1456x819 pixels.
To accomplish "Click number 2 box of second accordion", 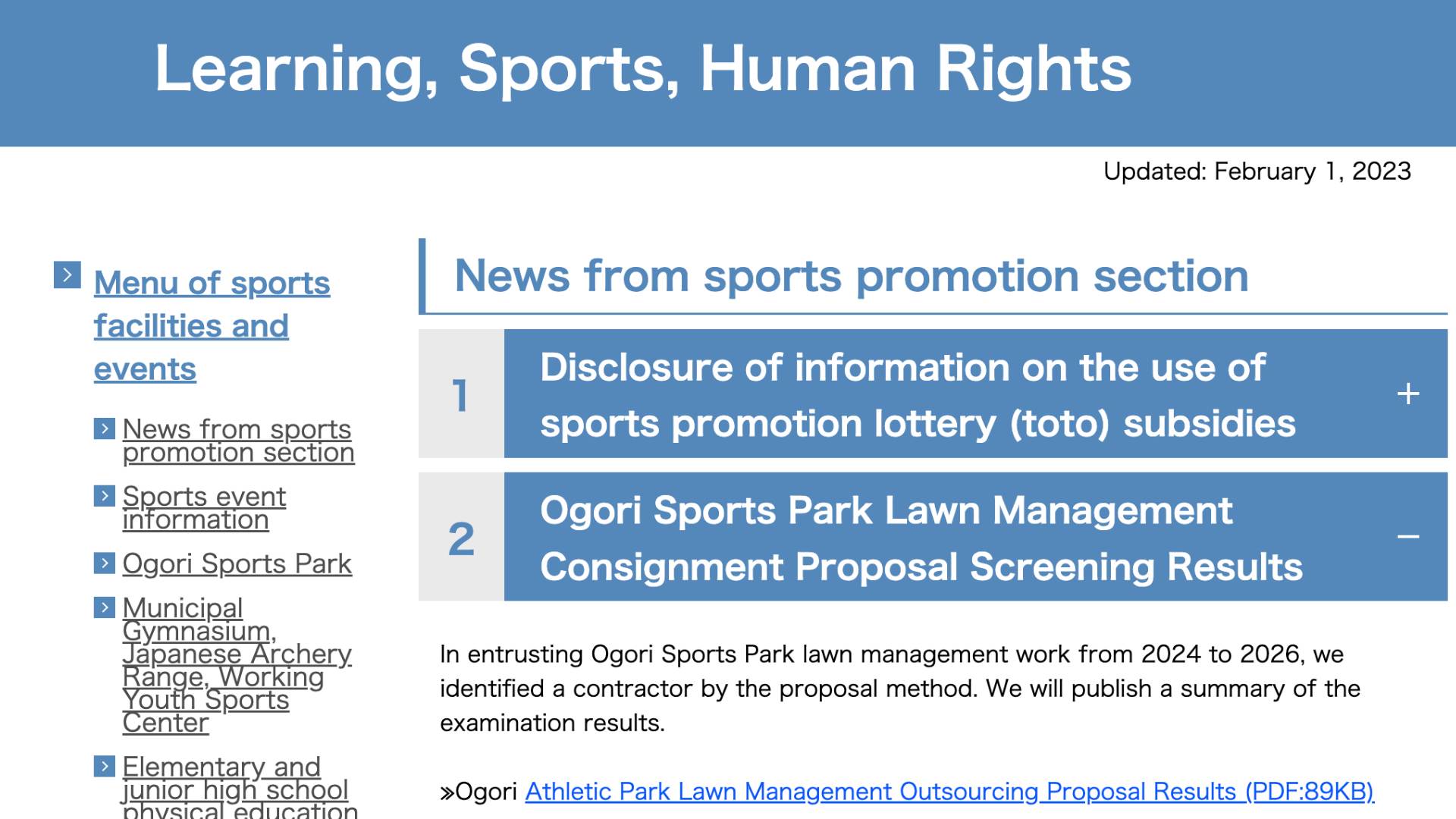I will (460, 538).
